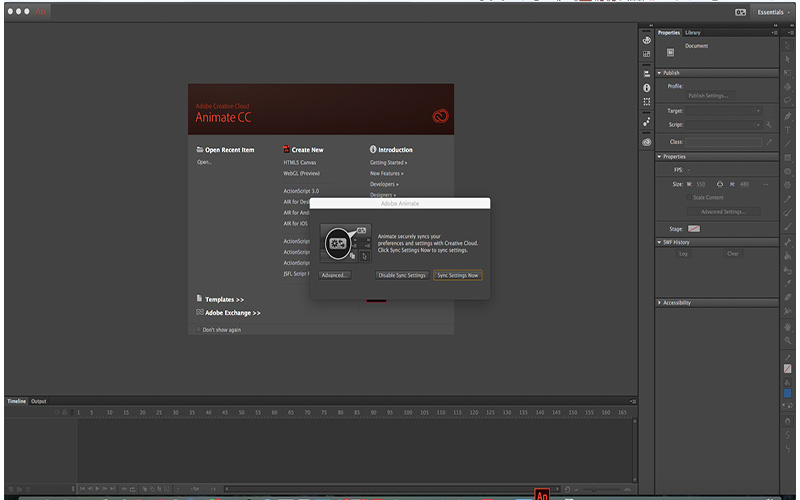Select the Free Transform tool
Screen dimensions: 800x500
coord(787,73)
